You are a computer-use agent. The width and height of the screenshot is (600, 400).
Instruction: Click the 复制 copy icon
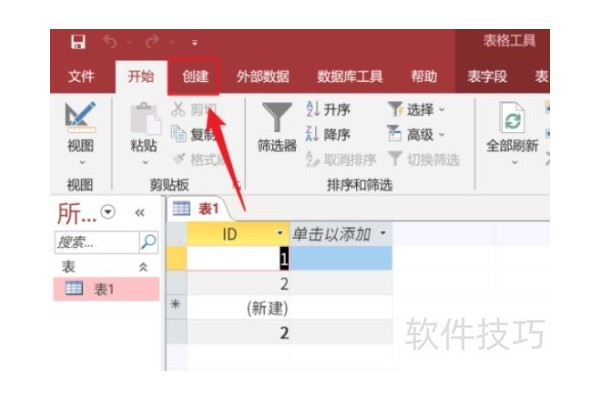click(178, 134)
